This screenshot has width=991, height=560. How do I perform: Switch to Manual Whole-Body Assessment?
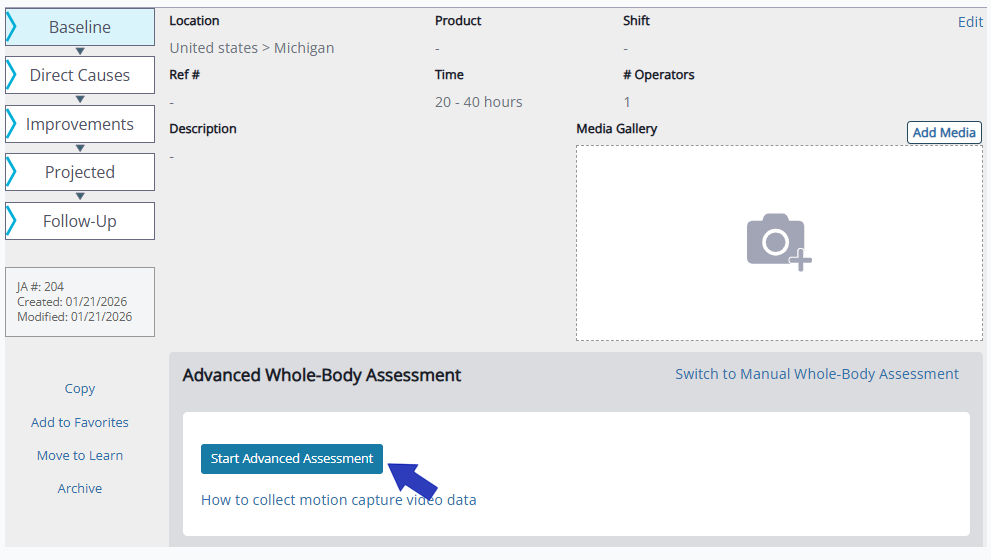tap(816, 374)
